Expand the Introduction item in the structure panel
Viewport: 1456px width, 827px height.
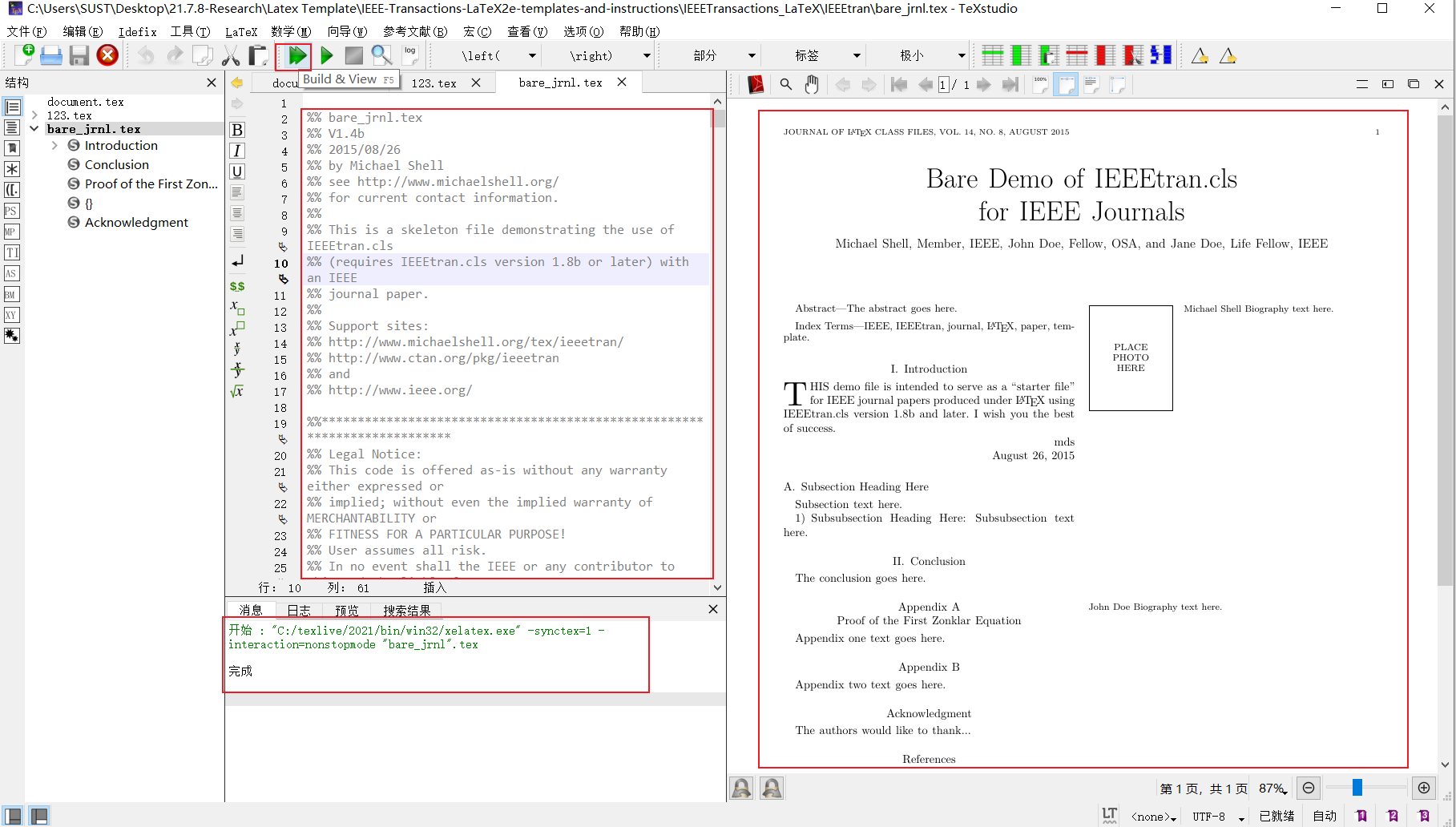(x=54, y=145)
